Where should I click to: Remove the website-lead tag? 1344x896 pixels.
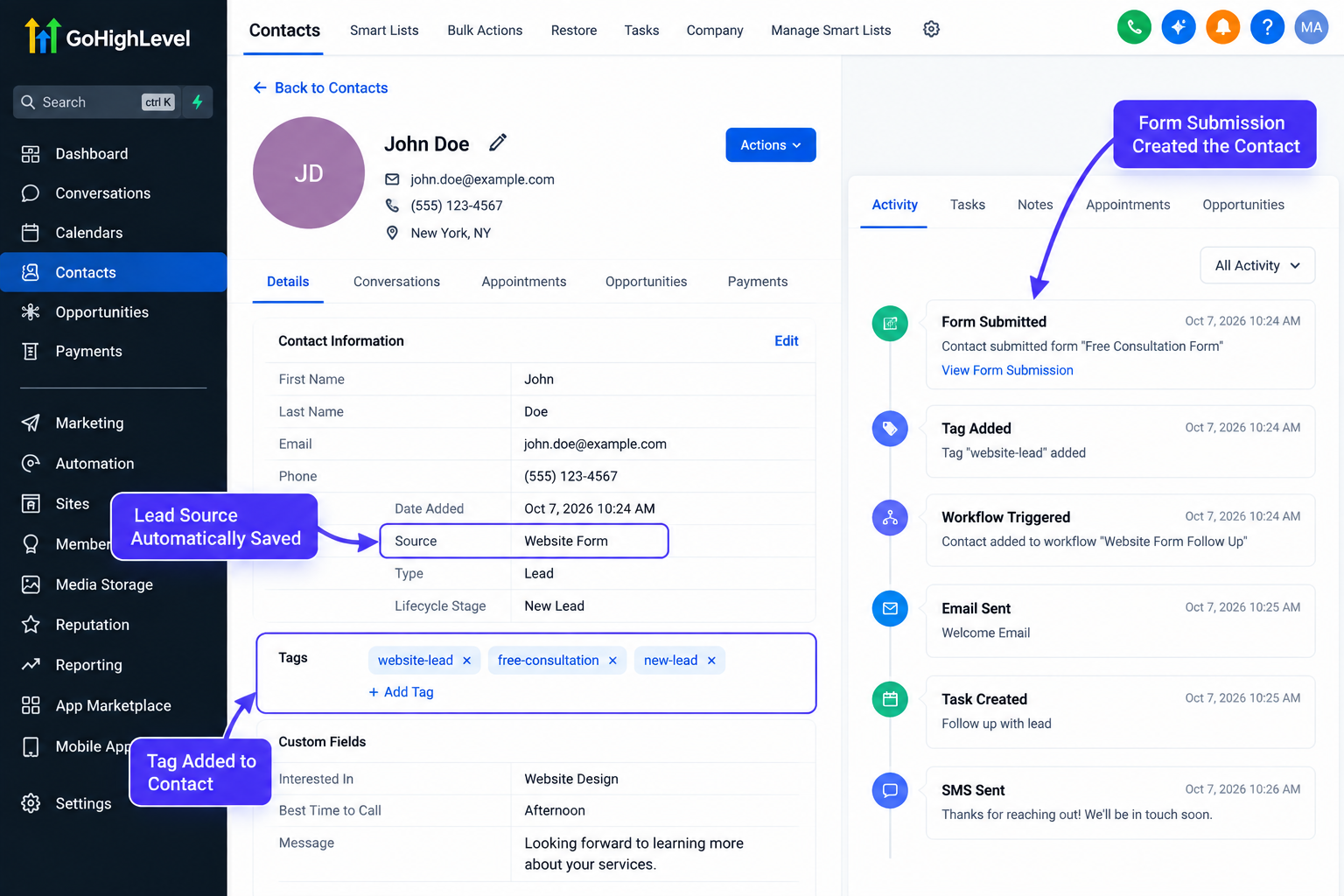(466, 661)
